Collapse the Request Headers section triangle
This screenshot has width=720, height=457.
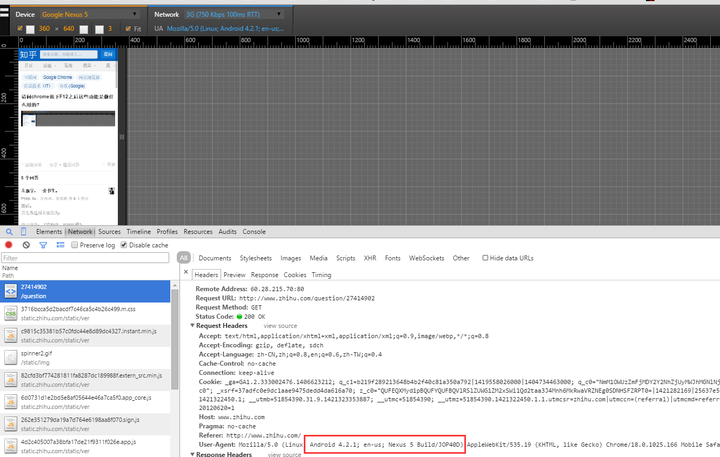(192, 325)
